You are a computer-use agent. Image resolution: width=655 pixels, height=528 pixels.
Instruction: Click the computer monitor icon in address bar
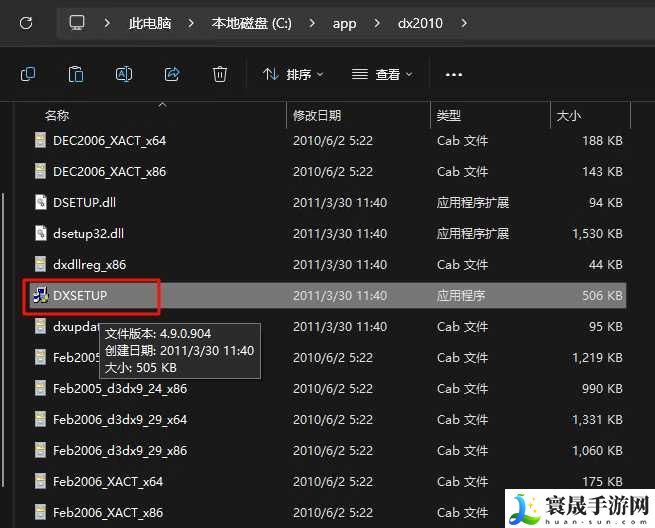coord(77,22)
